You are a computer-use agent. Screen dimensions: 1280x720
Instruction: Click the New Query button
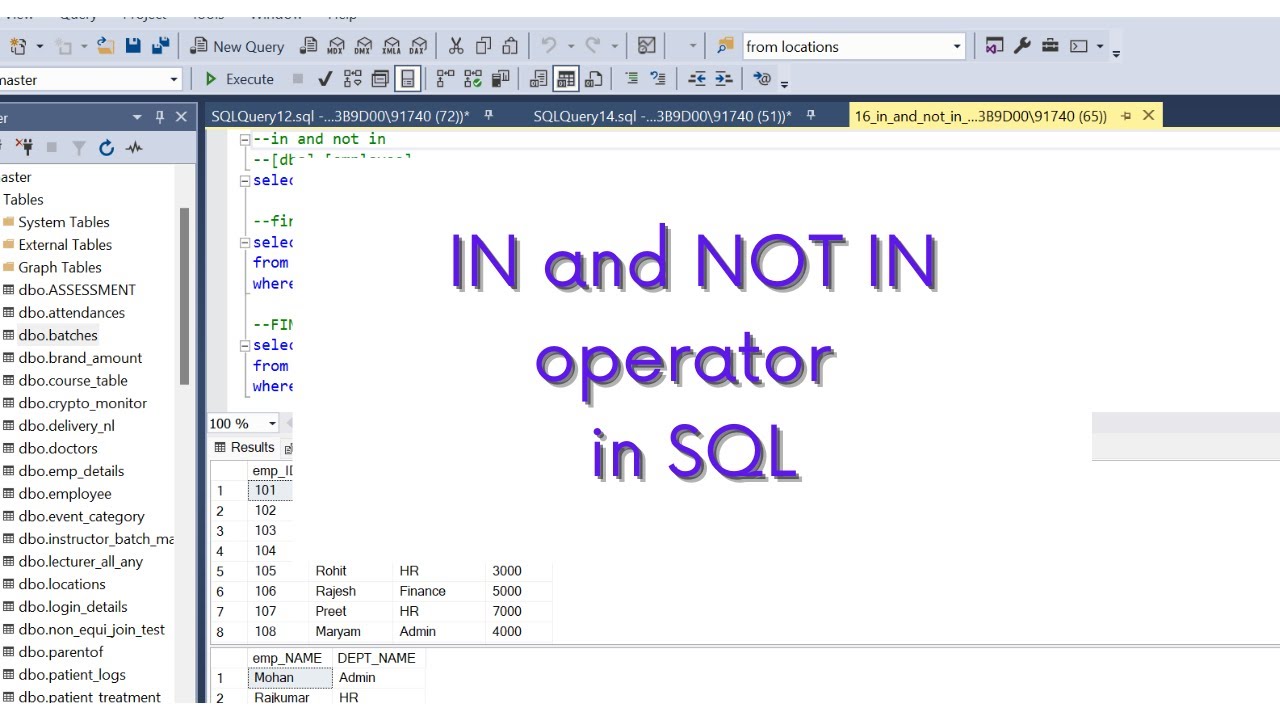238,46
